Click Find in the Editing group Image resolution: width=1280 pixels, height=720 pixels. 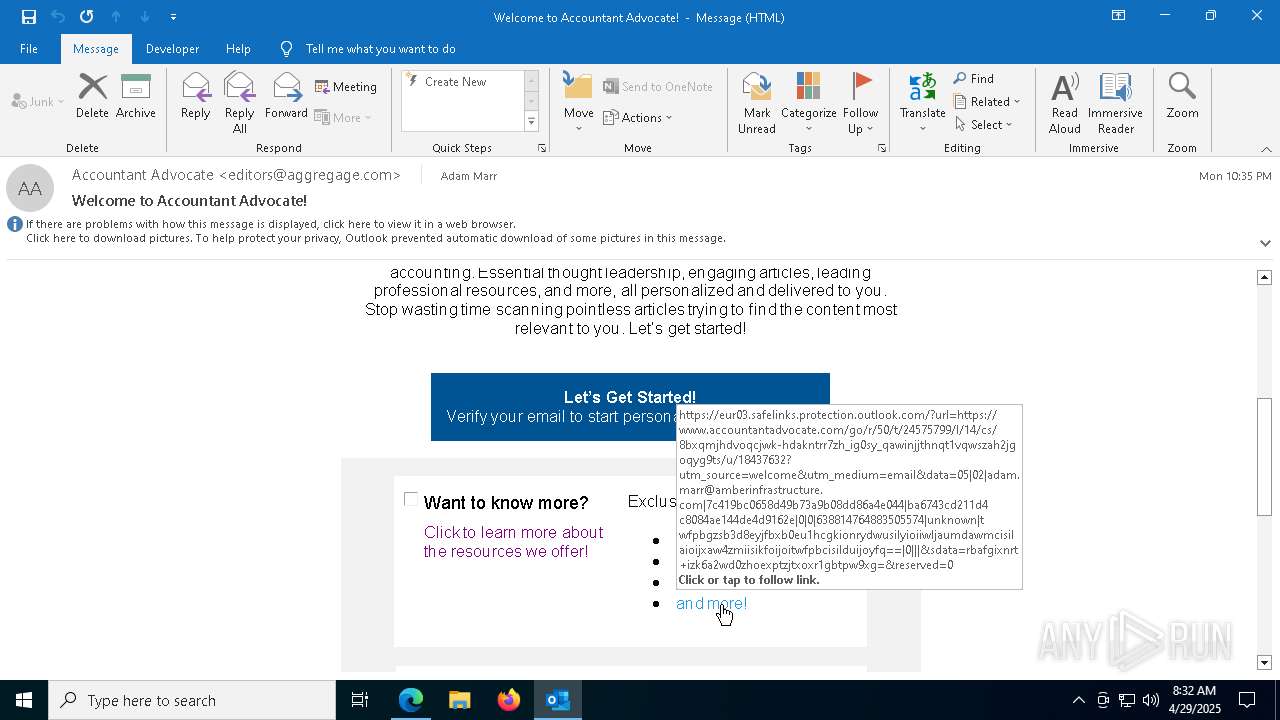(974, 79)
